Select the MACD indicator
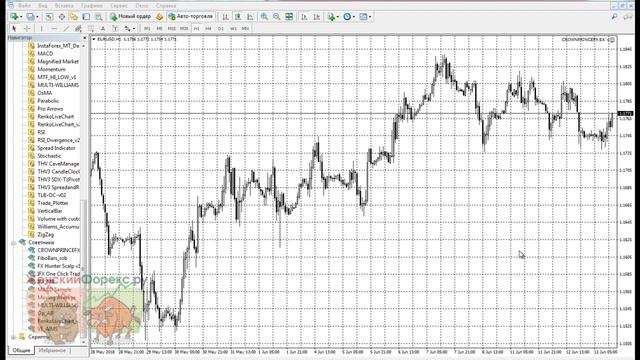Screen dimensions: 640x360 [x=45, y=53]
